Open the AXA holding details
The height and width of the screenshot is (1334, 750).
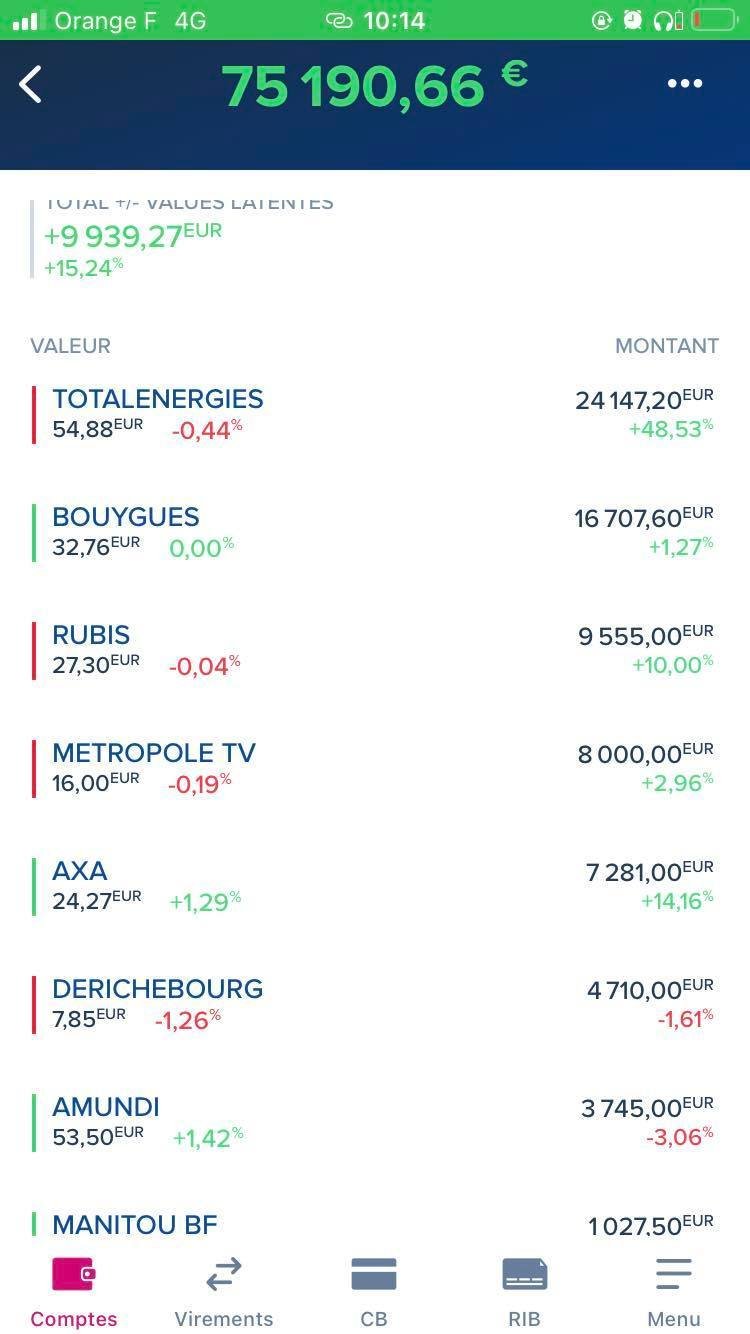coord(80,871)
